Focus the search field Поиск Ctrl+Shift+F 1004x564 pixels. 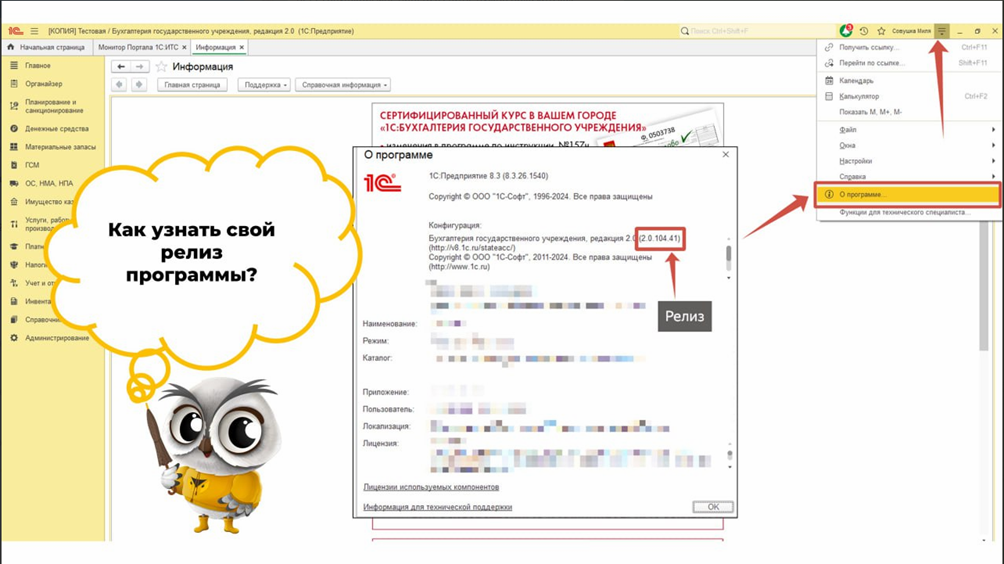coord(759,31)
